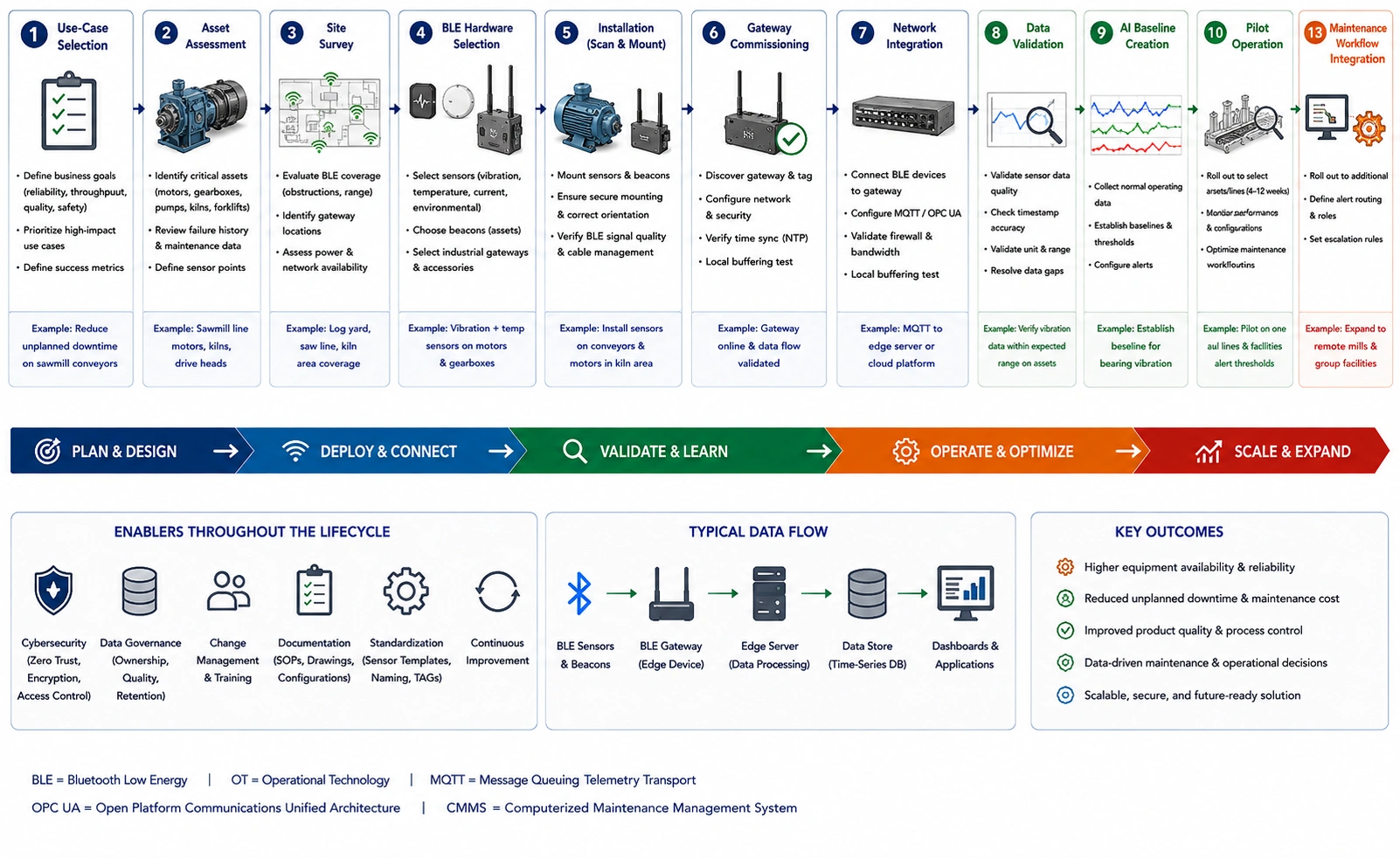Click the Standardization gear icon
The height and width of the screenshot is (858, 1400).
[x=406, y=592]
